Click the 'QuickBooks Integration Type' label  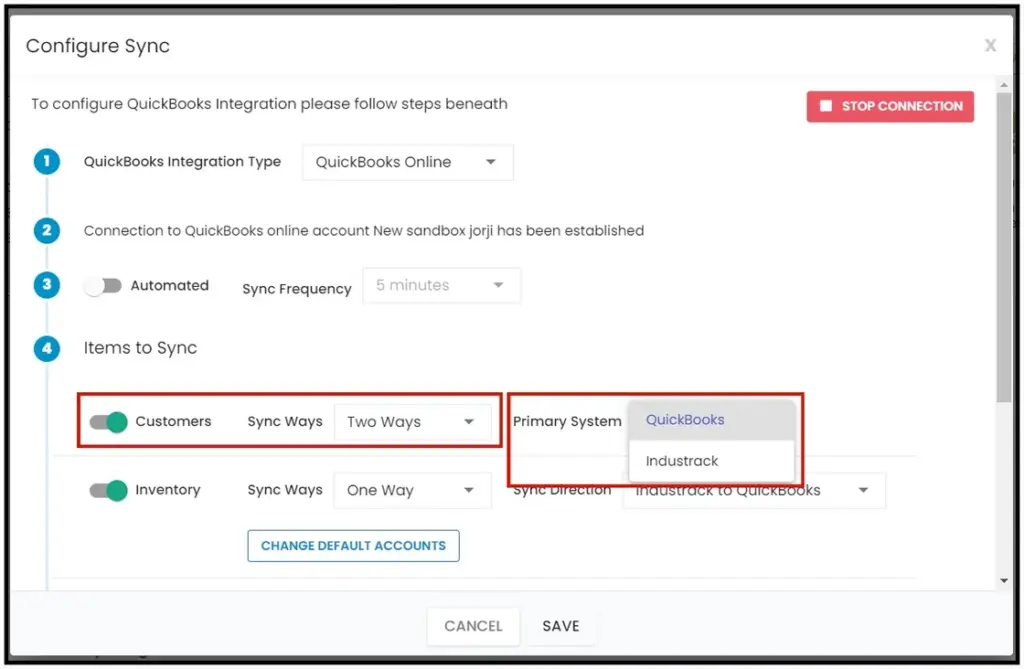pos(182,161)
